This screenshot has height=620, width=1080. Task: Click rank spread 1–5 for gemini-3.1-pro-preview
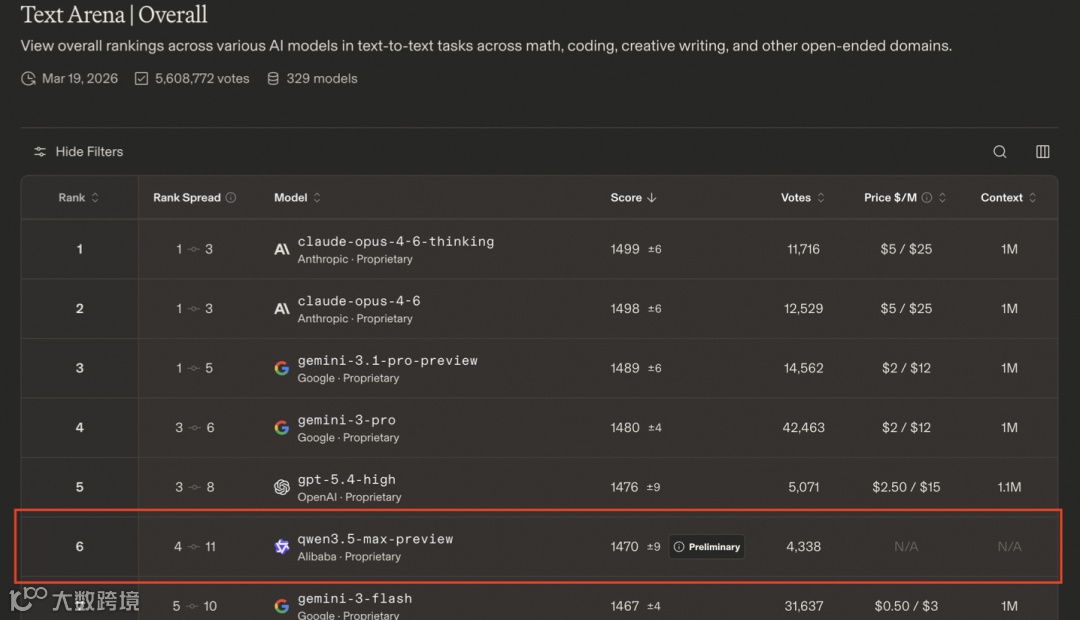tap(194, 369)
